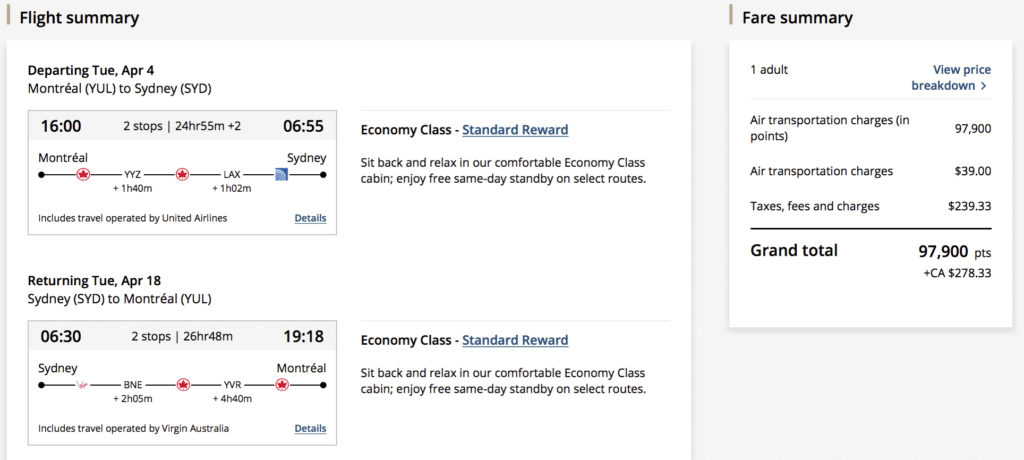This screenshot has width=1024, height=460.
Task: Select the Fare summary heading
Action: [797, 18]
